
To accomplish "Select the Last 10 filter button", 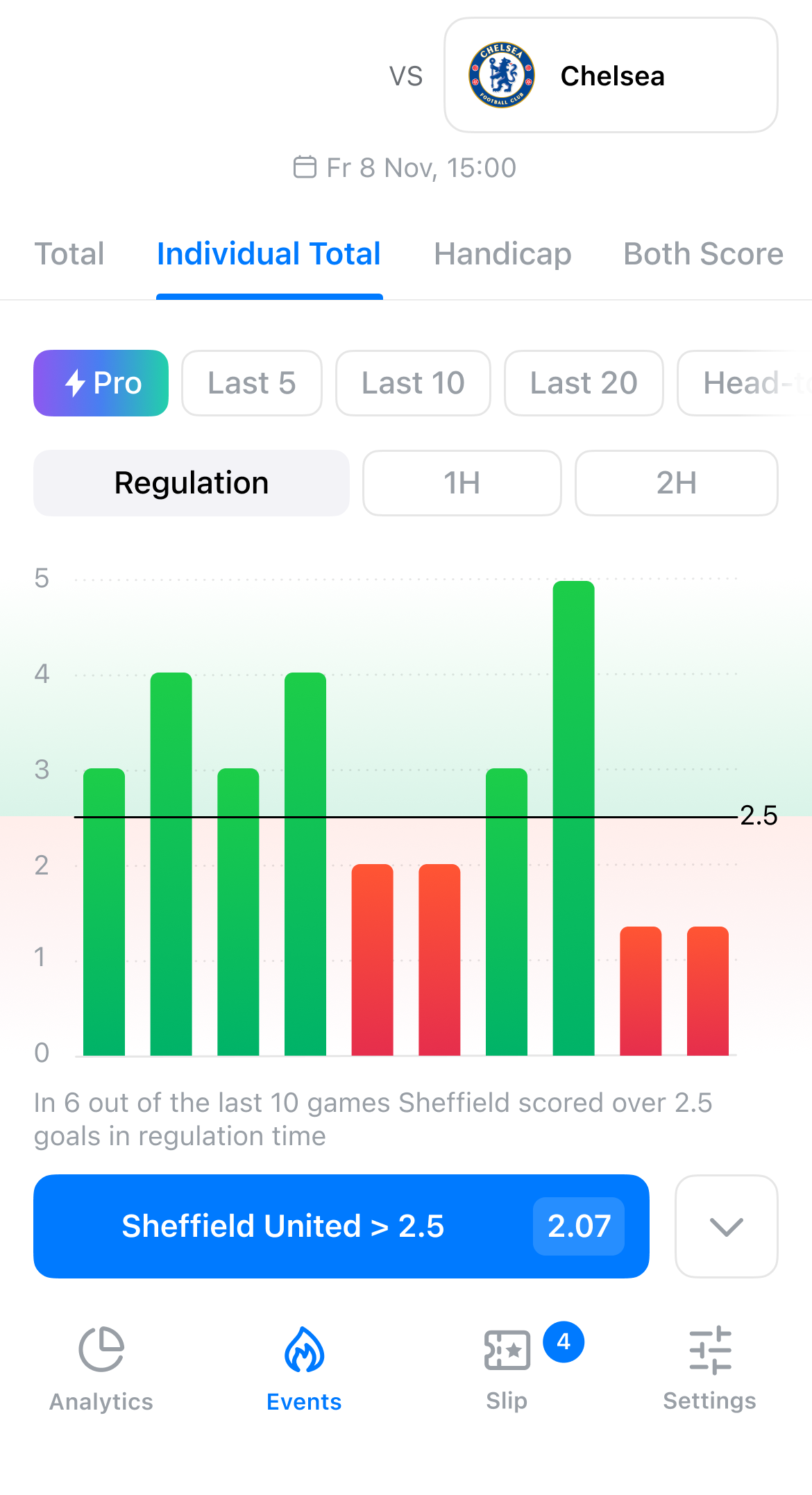I will [x=413, y=383].
